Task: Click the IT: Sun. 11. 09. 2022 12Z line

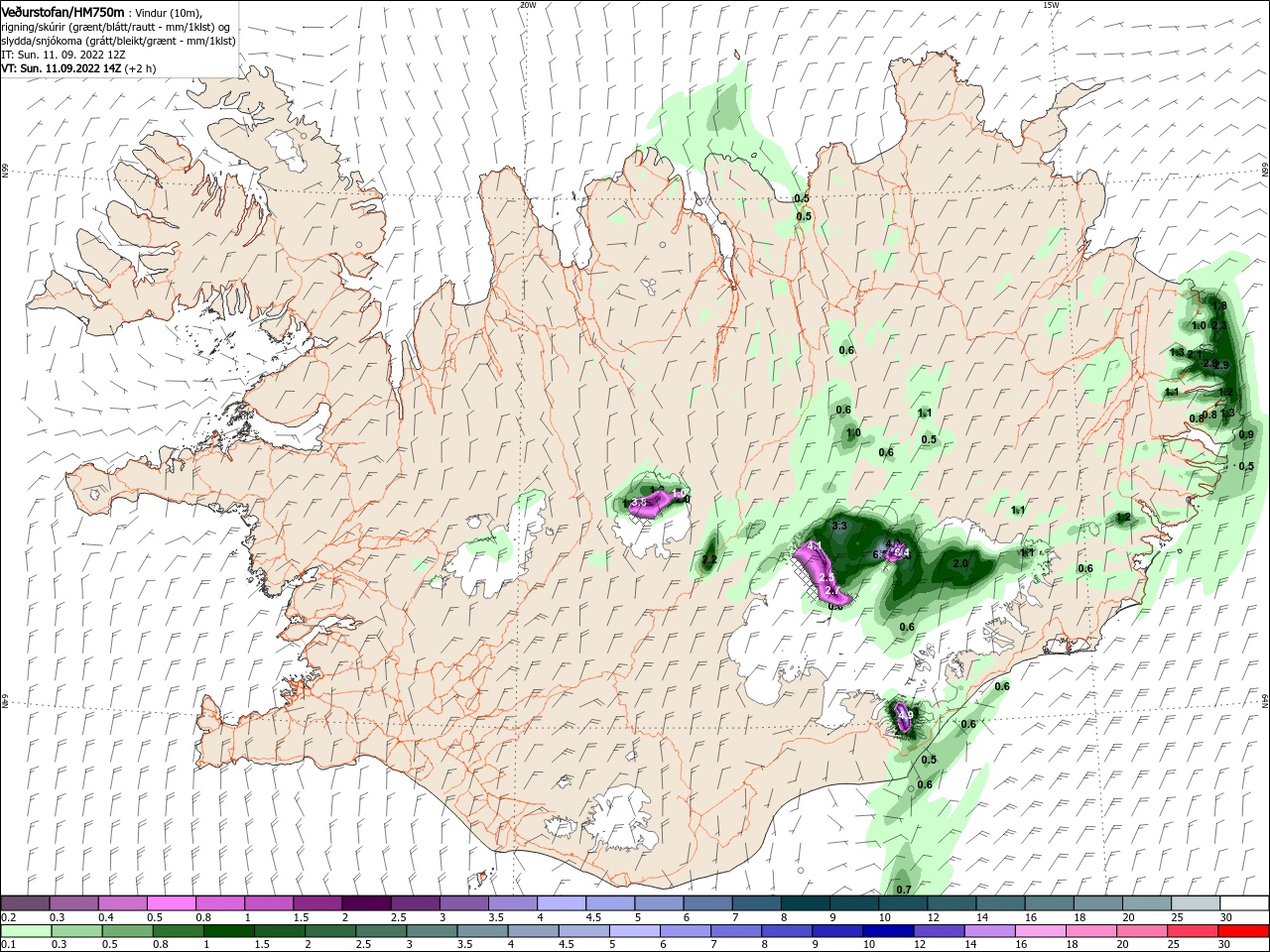Action: [65, 55]
